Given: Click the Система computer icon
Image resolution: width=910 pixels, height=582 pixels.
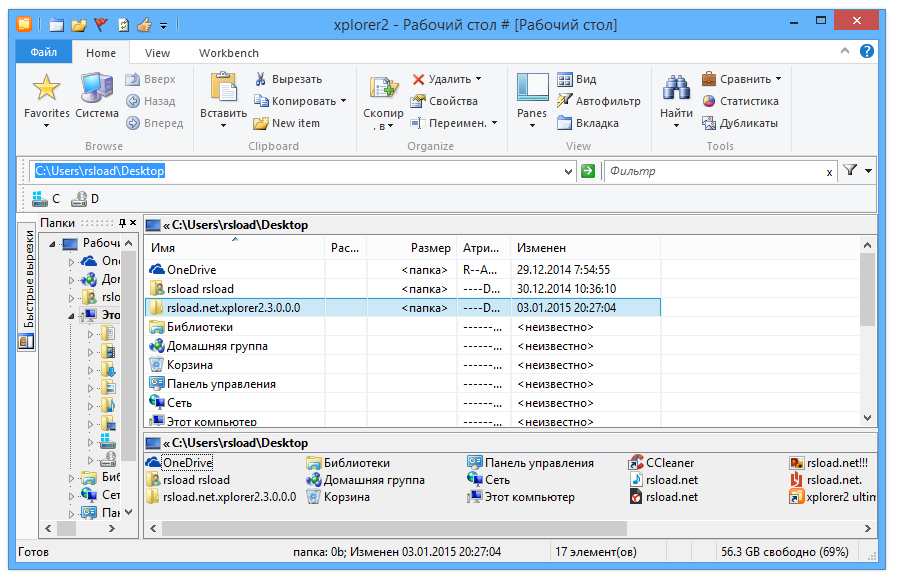Looking at the screenshot, I should coord(97,96).
